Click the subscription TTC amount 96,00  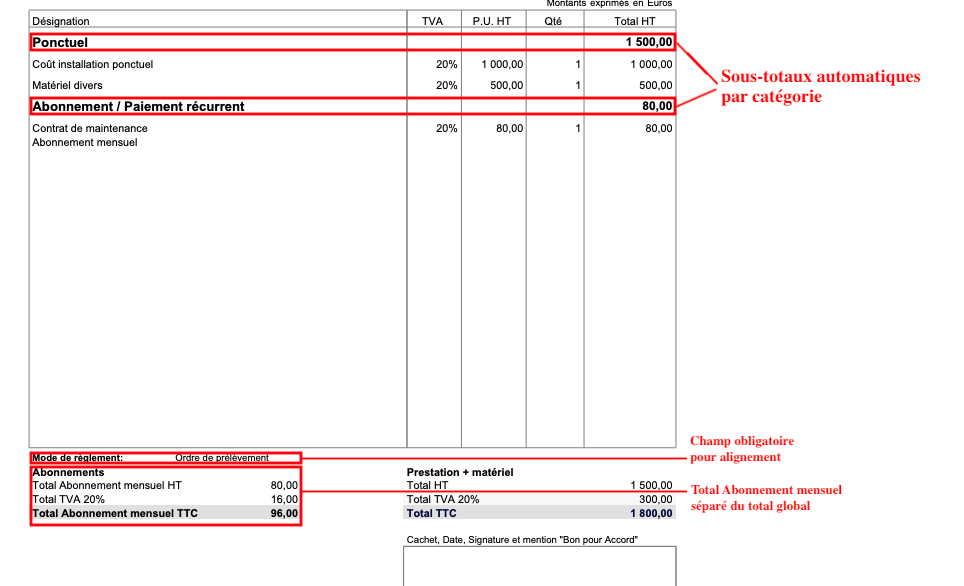[284, 513]
